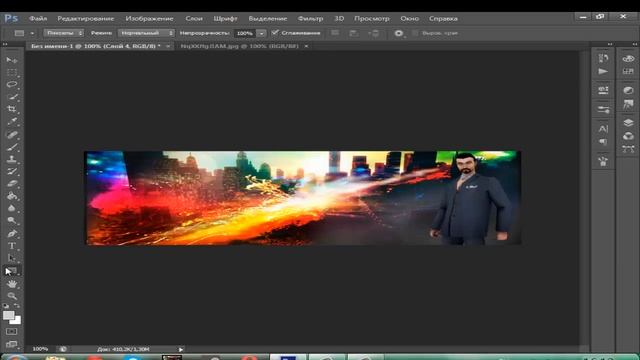Toggle the Выров. края checkbox

(416, 33)
